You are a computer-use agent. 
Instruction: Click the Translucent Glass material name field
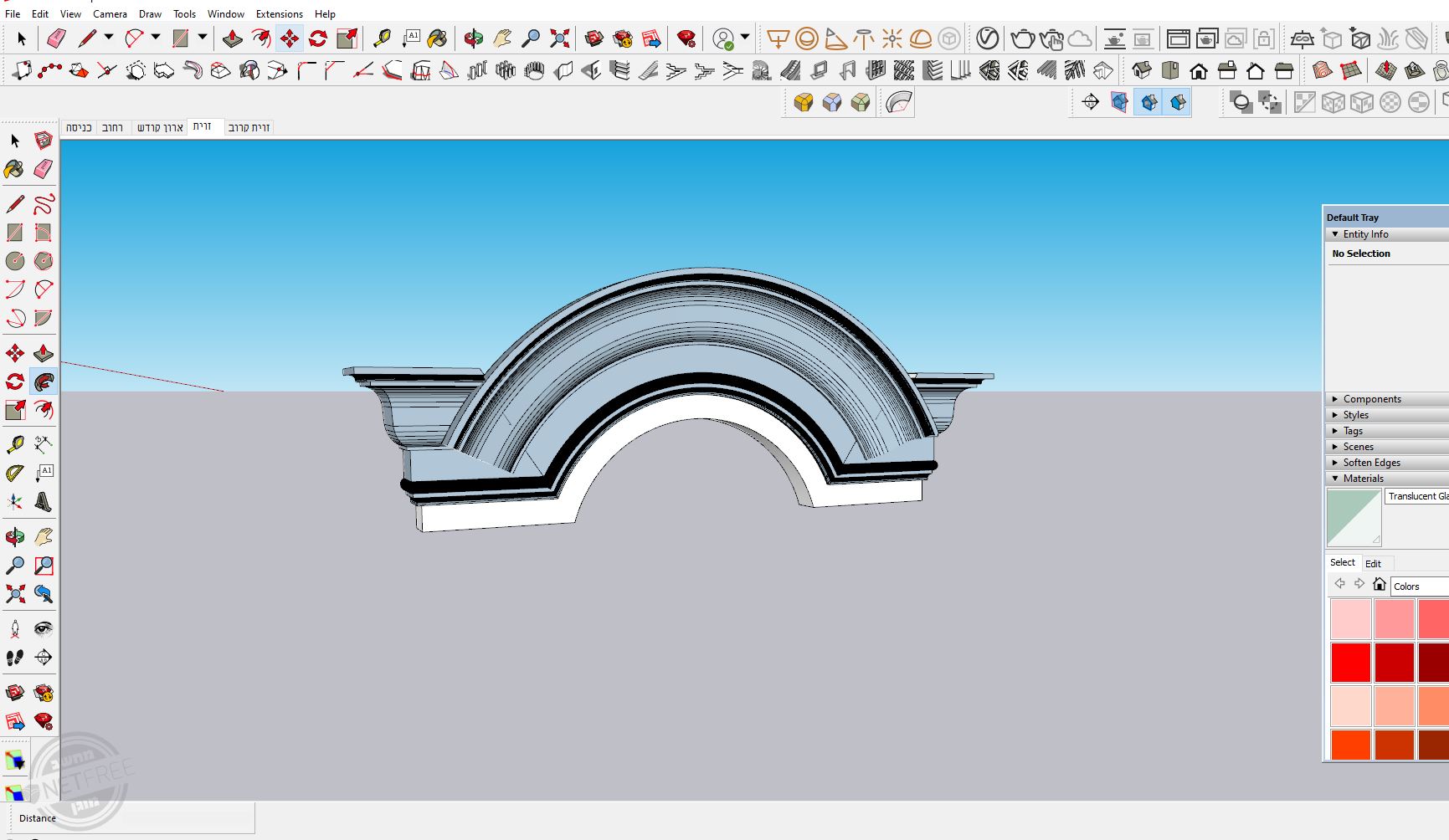click(1417, 496)
